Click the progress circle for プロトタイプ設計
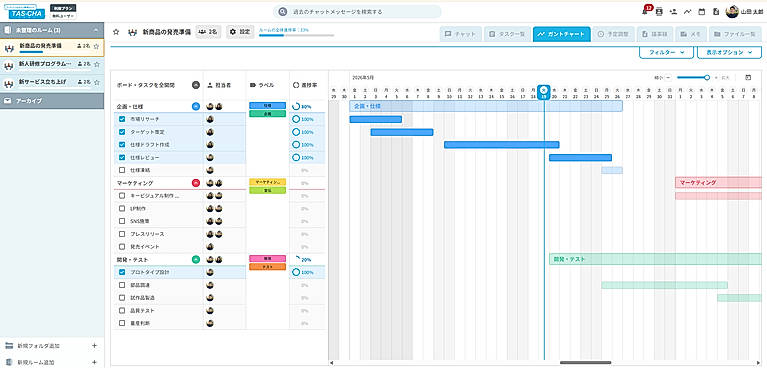 296,272
